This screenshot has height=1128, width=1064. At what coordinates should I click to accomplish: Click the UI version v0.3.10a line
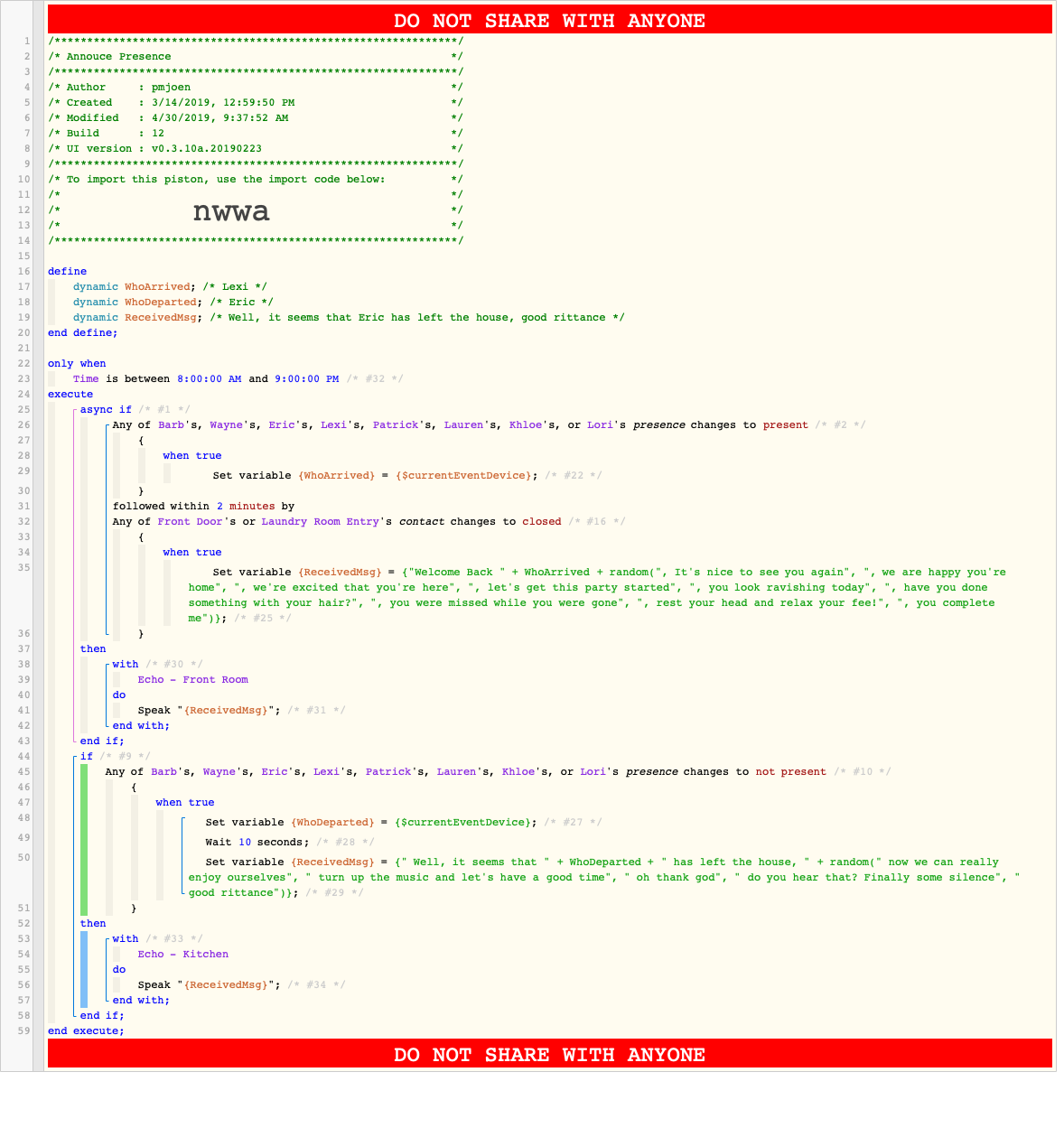256,148
